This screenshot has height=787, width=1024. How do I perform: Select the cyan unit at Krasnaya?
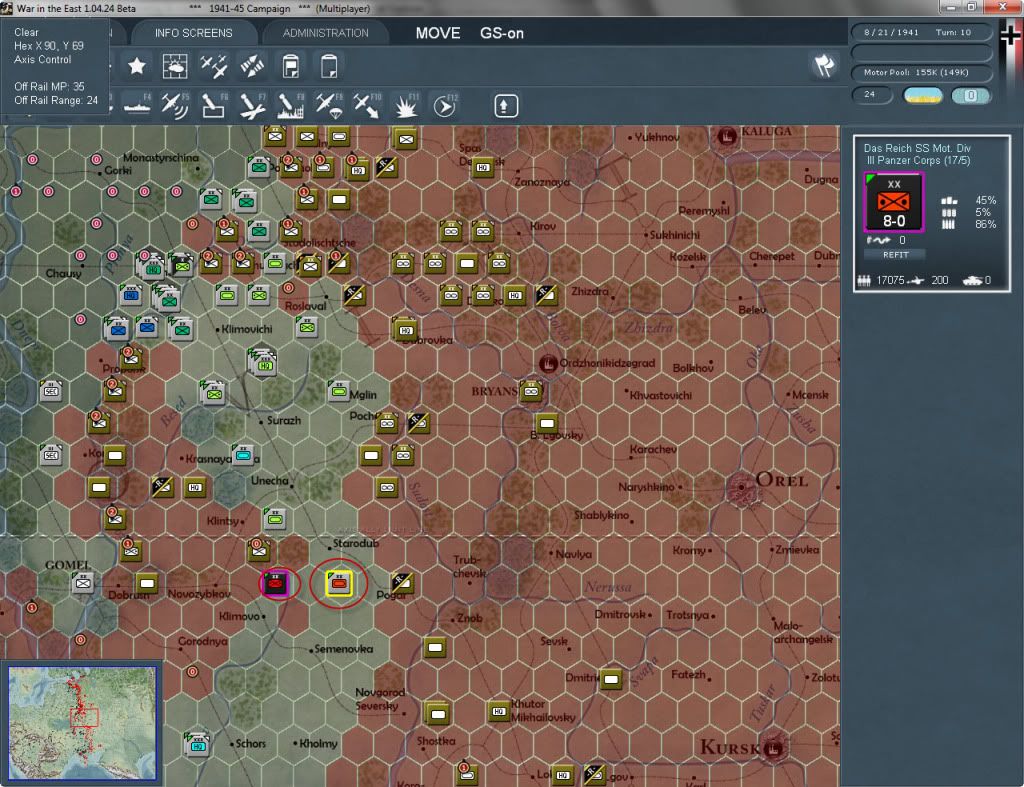(x=243, y=454)
